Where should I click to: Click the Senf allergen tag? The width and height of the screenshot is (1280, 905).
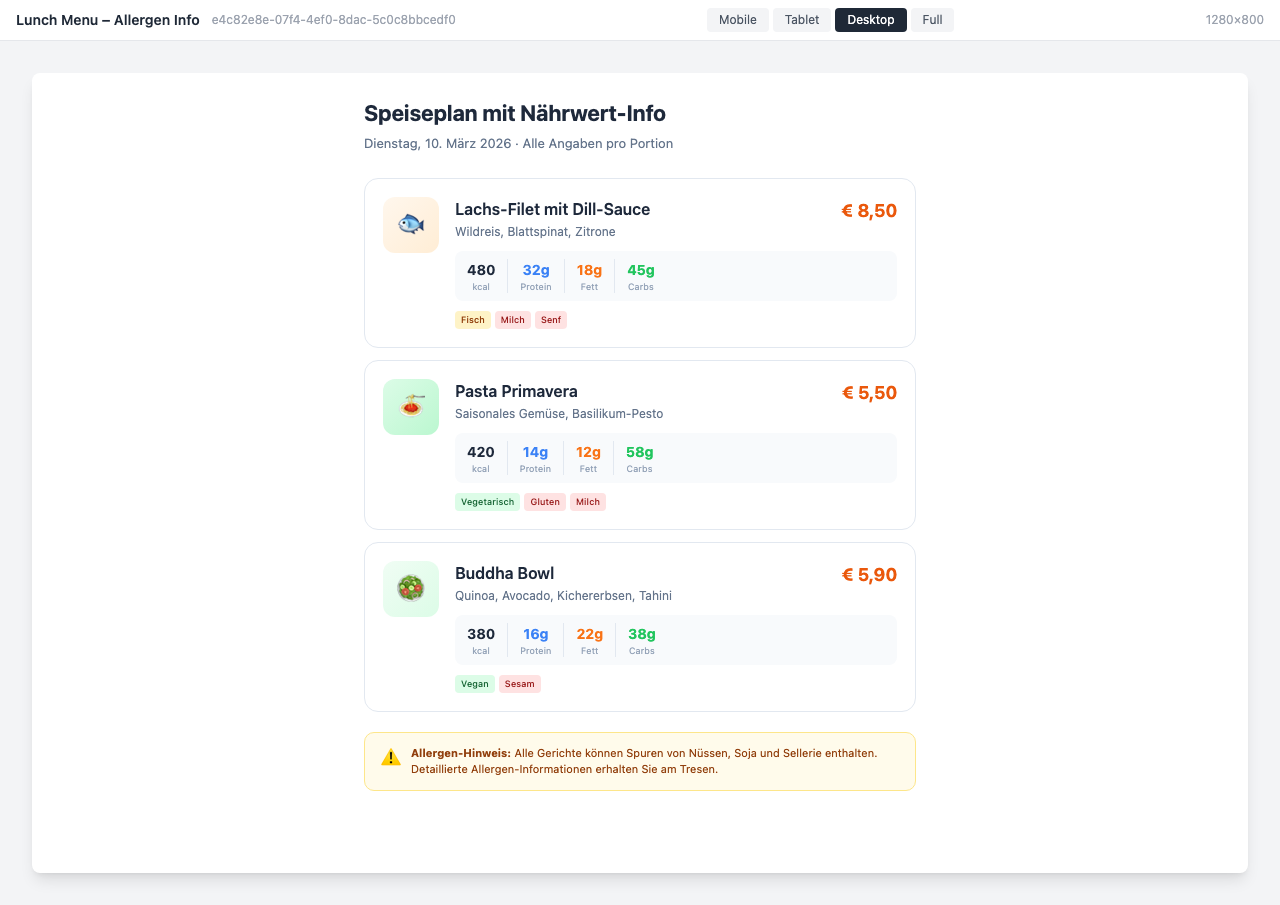(x=551, y=320)
